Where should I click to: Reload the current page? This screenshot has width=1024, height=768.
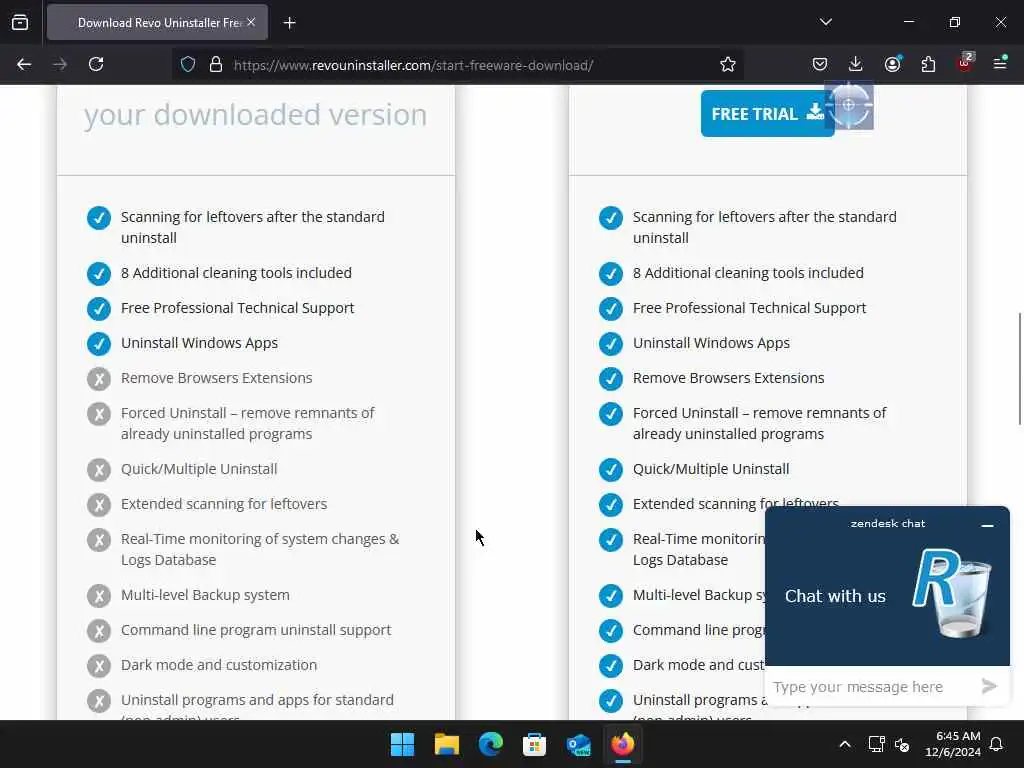click(96, 64)
